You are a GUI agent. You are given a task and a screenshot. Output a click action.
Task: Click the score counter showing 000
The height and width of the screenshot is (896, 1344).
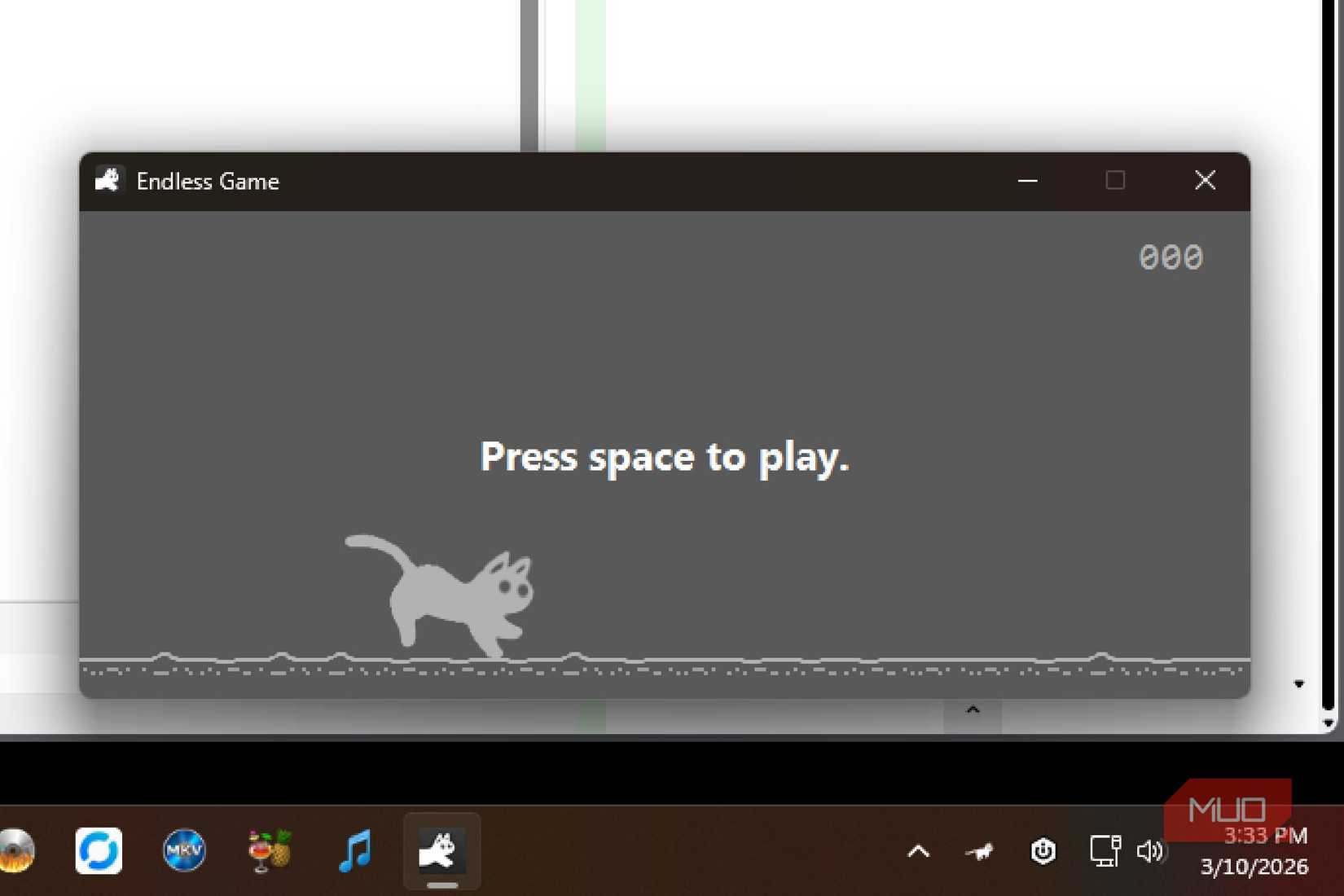(1171, 257)
